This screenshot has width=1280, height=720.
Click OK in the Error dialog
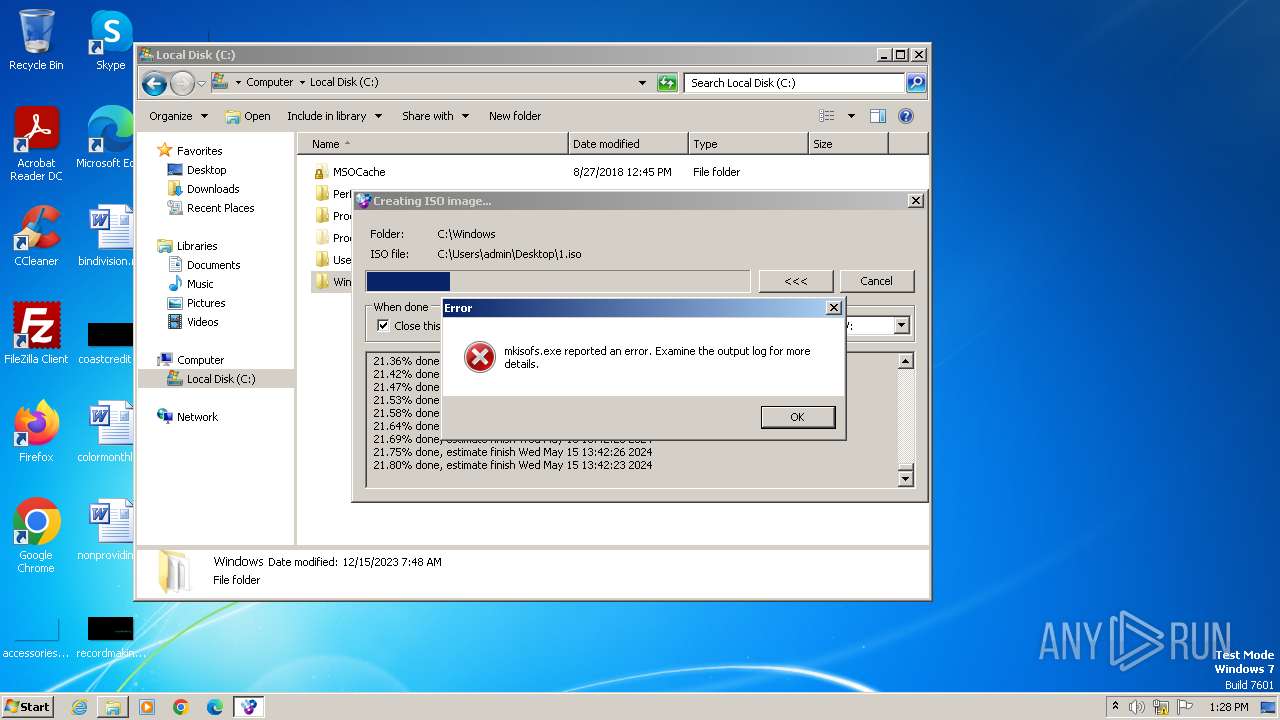coord(797,417)
